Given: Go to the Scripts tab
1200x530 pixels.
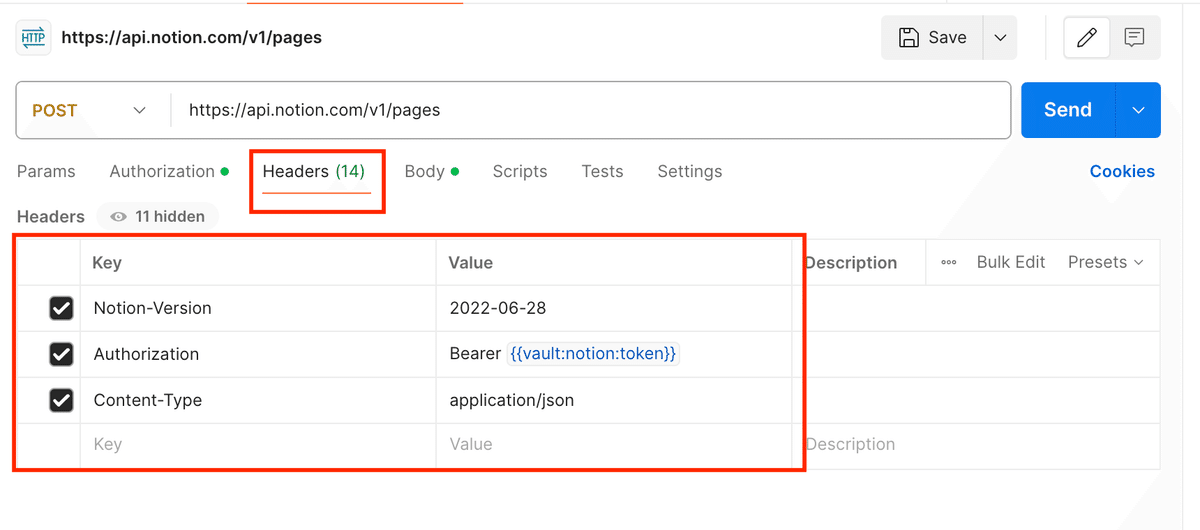Looking at the screenshot, I should (x=520, y=171).
